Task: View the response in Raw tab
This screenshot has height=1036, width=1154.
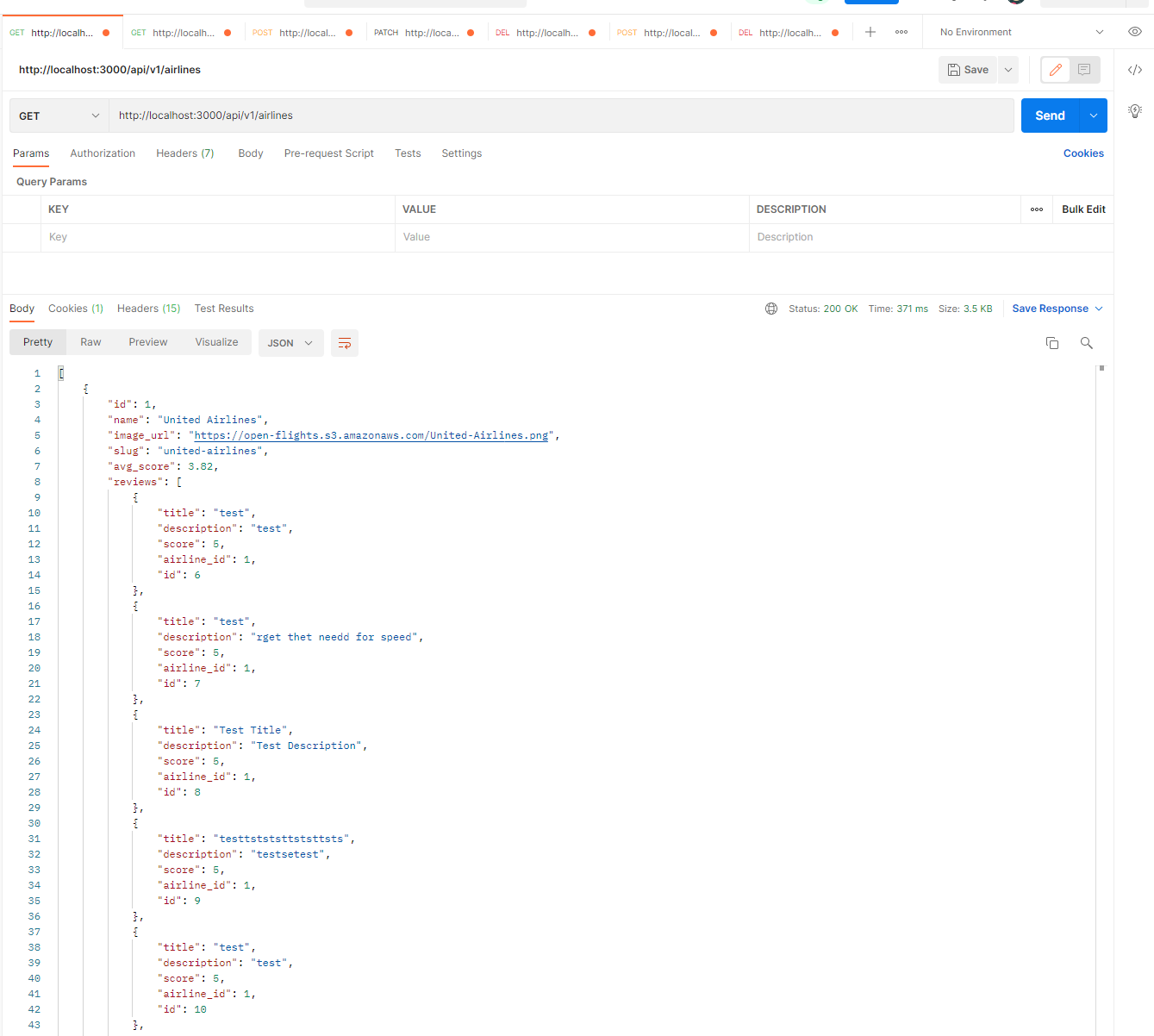Action: 90,341
